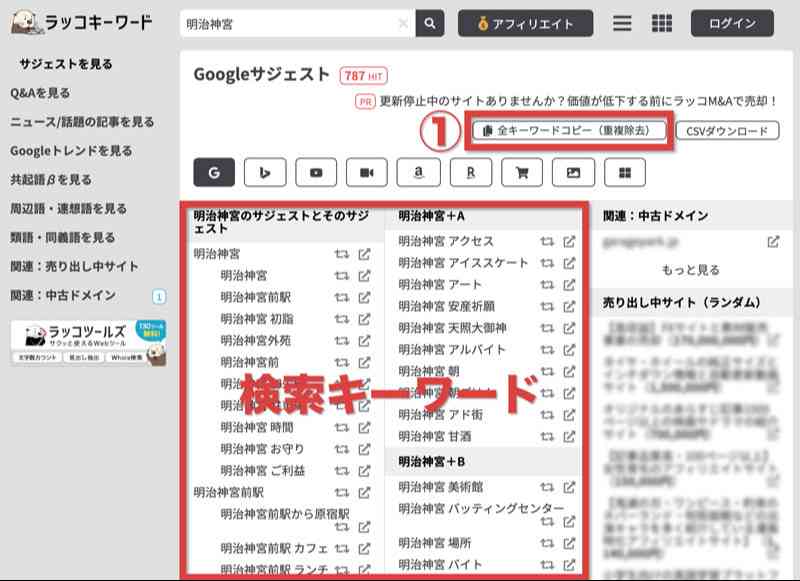Click keyword text 明治神宮 アド街
Screen dimensions: 800x581
[x=440, y=415]
